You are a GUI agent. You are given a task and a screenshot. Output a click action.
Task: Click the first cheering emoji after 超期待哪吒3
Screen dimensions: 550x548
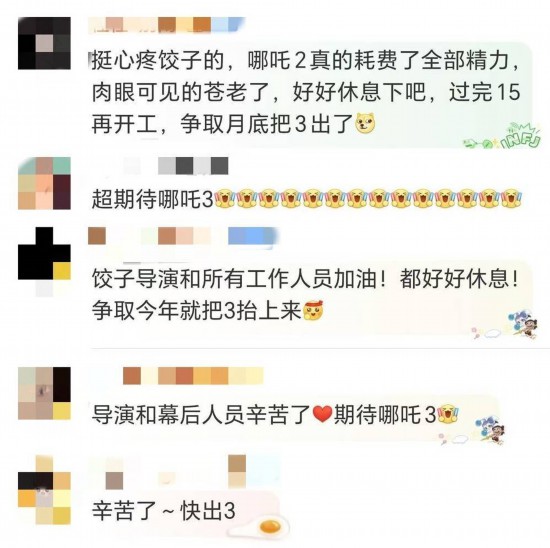pyautogui.click(x=225, y=199)
